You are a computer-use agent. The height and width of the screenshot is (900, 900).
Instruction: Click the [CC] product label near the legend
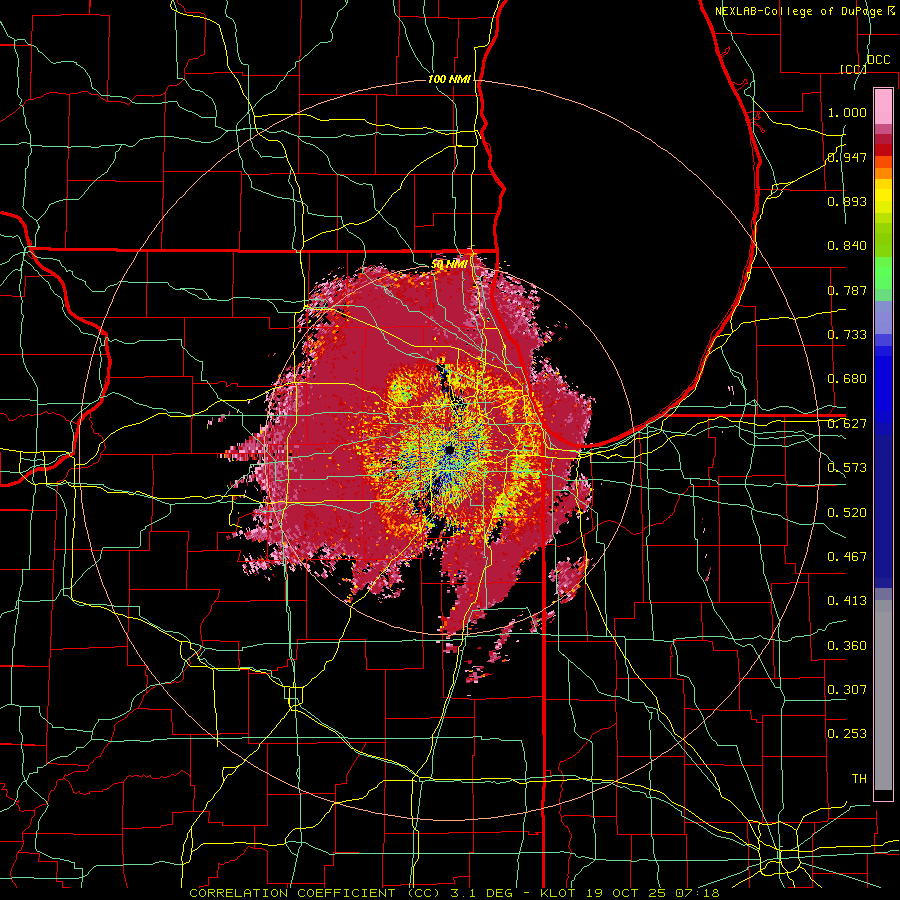pos(852,69)
